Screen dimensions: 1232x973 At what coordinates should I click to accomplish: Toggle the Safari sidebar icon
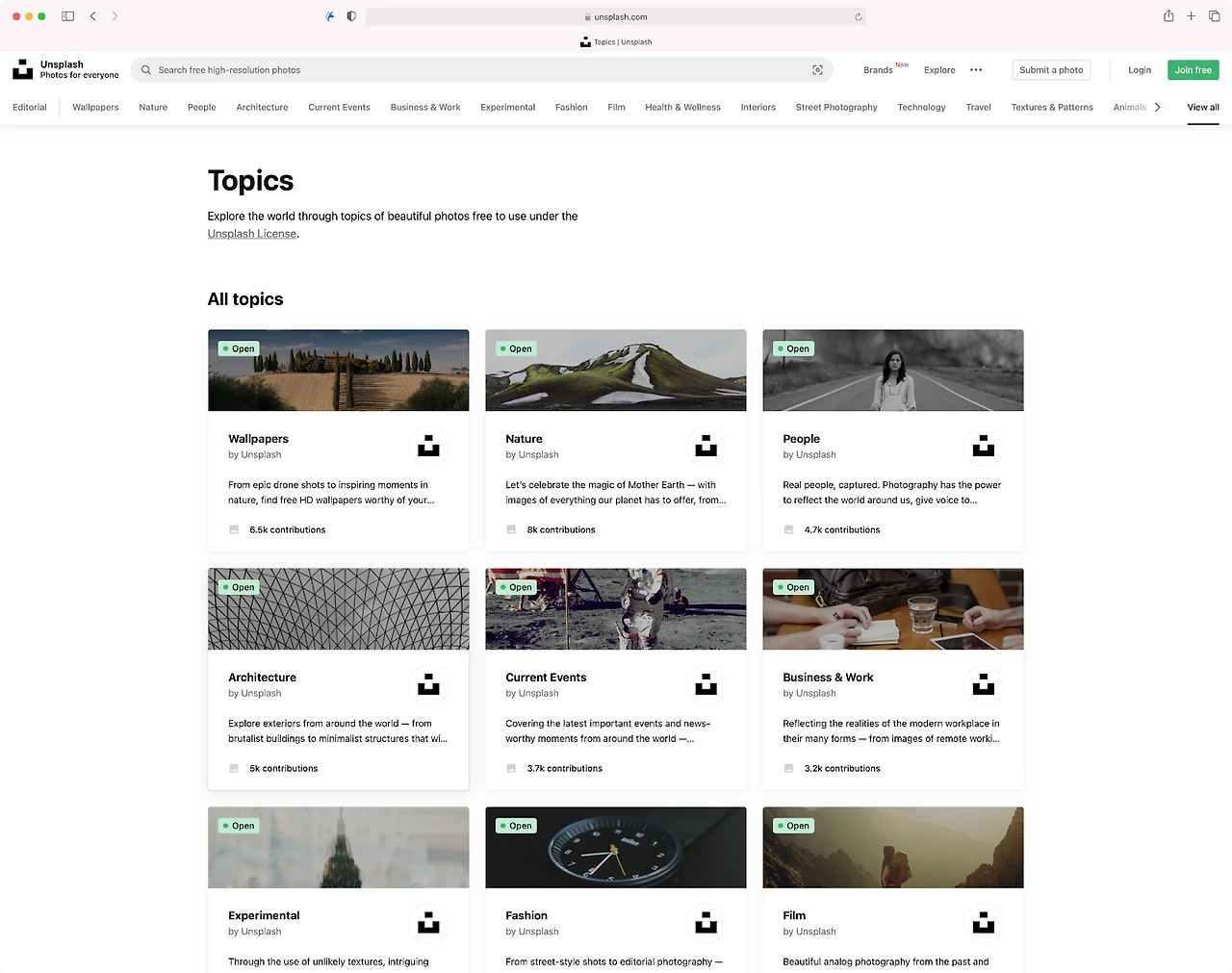[x=67, y=16]
